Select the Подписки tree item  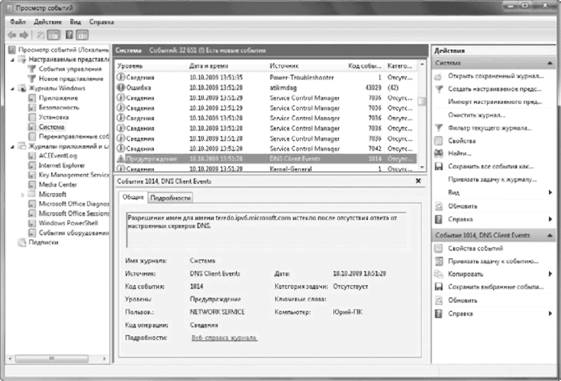click(x=43, y=242)
